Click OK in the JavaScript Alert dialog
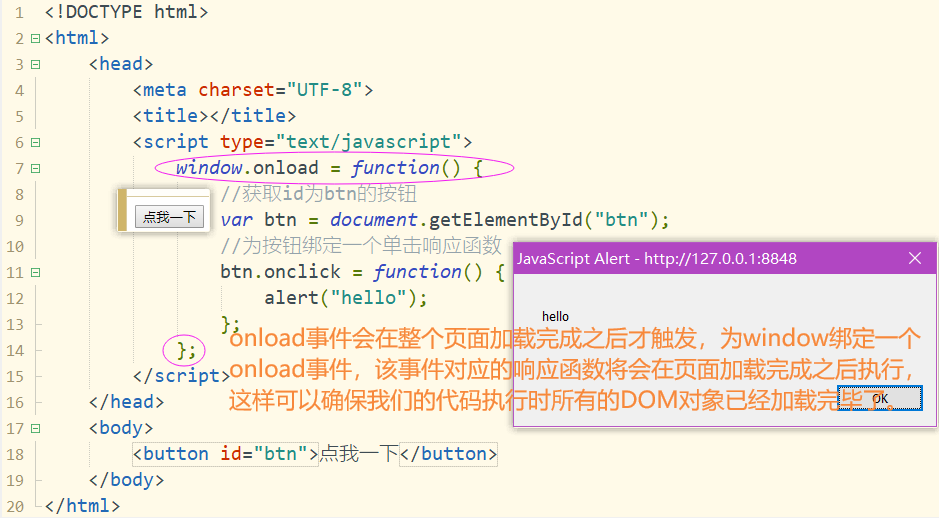Image resolution: width=939 pixels, height=518 pixels. point(880,398)
